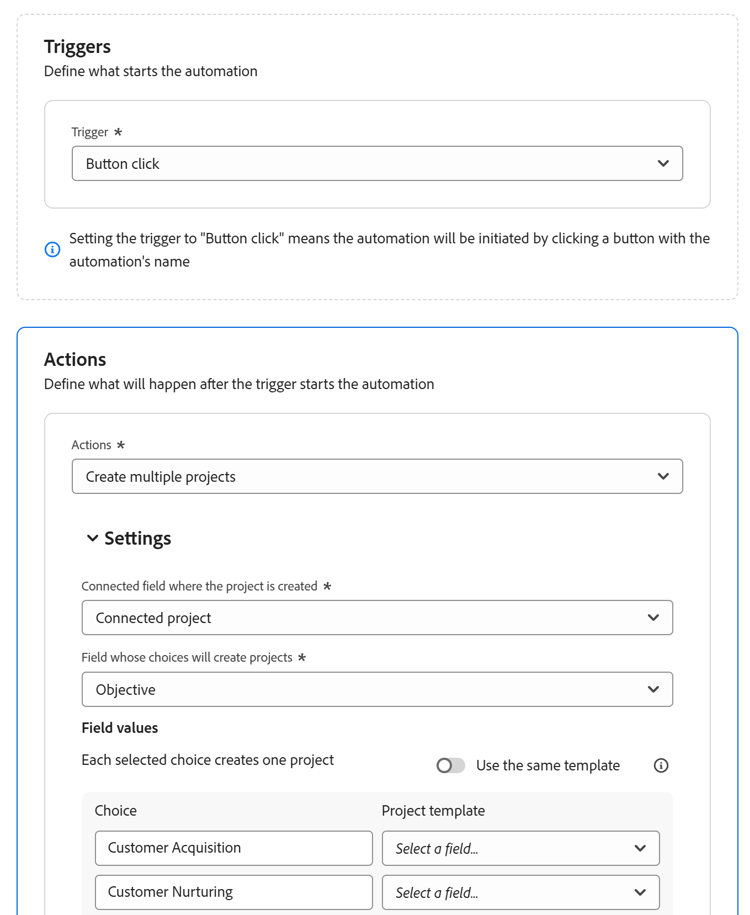Click the Actions section heading
The image size is (750, 915).
[75, 359]
